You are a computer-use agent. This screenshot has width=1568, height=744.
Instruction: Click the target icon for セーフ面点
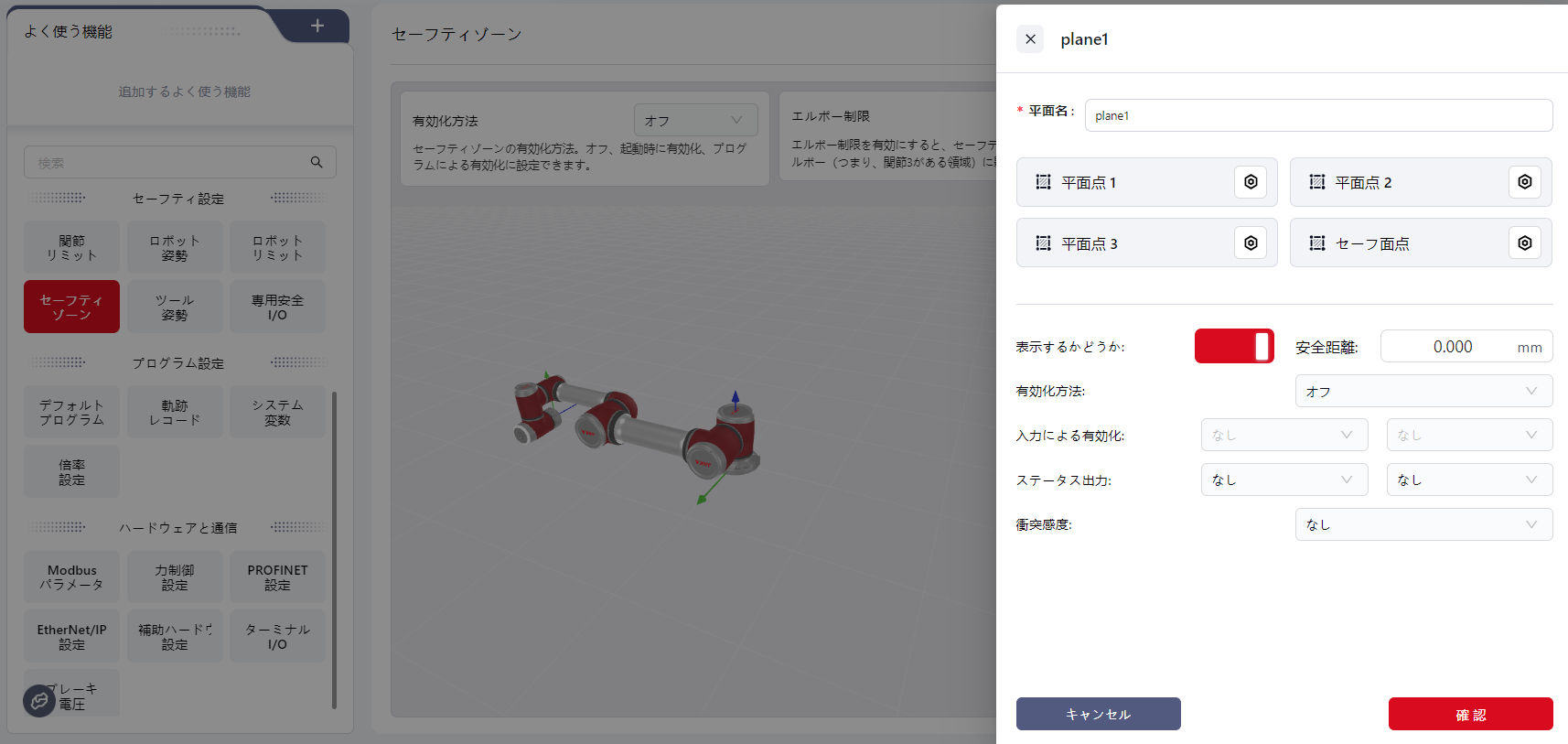tap(1523, 243)
